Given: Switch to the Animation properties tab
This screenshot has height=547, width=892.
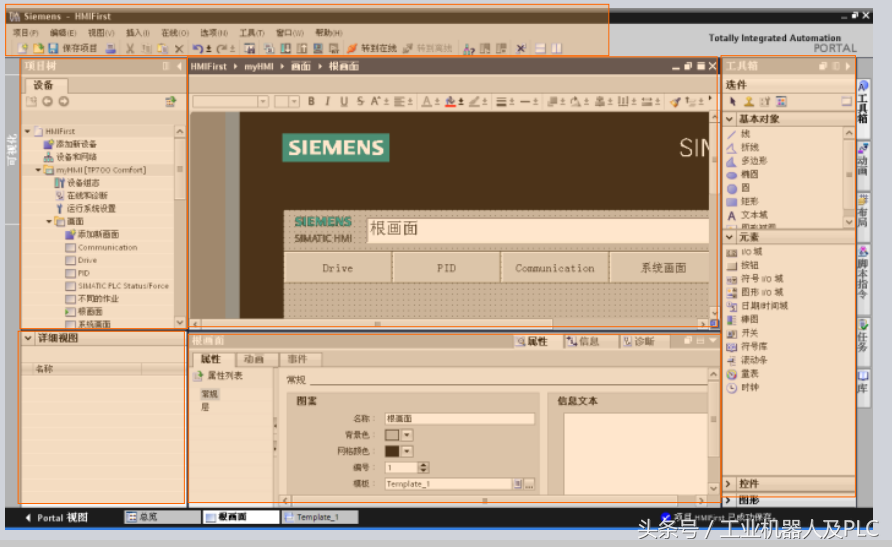Looking at the screenshot, I should 254,359.
